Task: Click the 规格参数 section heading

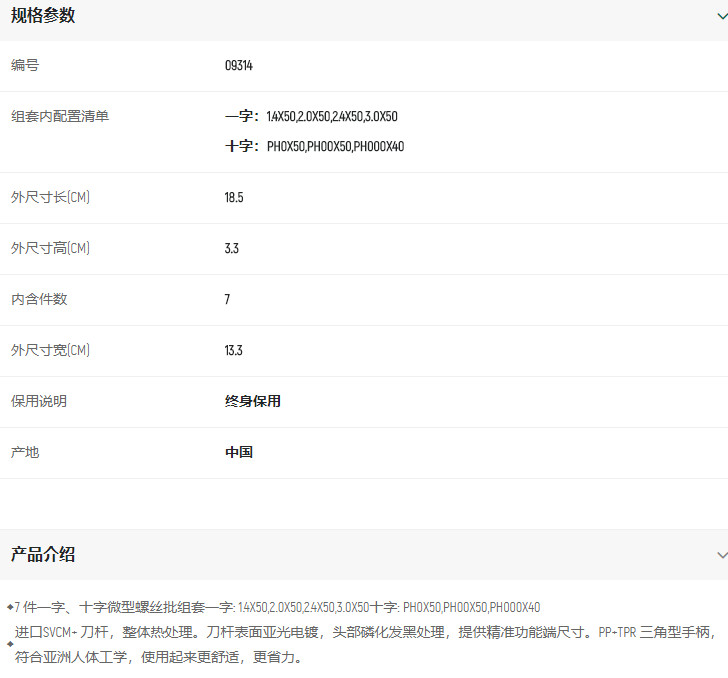Action: (x=43, y=15)
